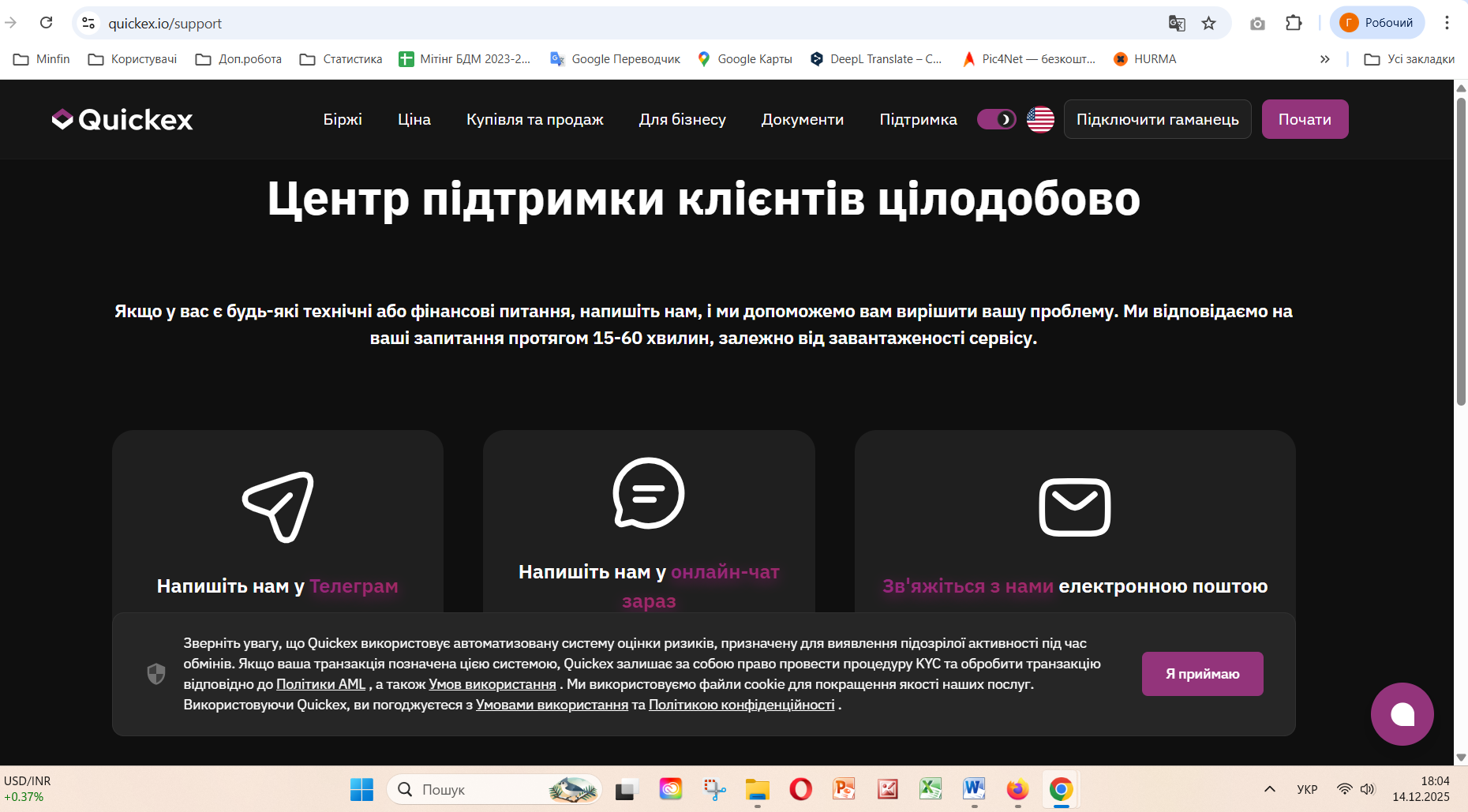Open the Політики AML link
This screenshot has height=812, width=1468.
pyautogui.click(x=321, y=684)
